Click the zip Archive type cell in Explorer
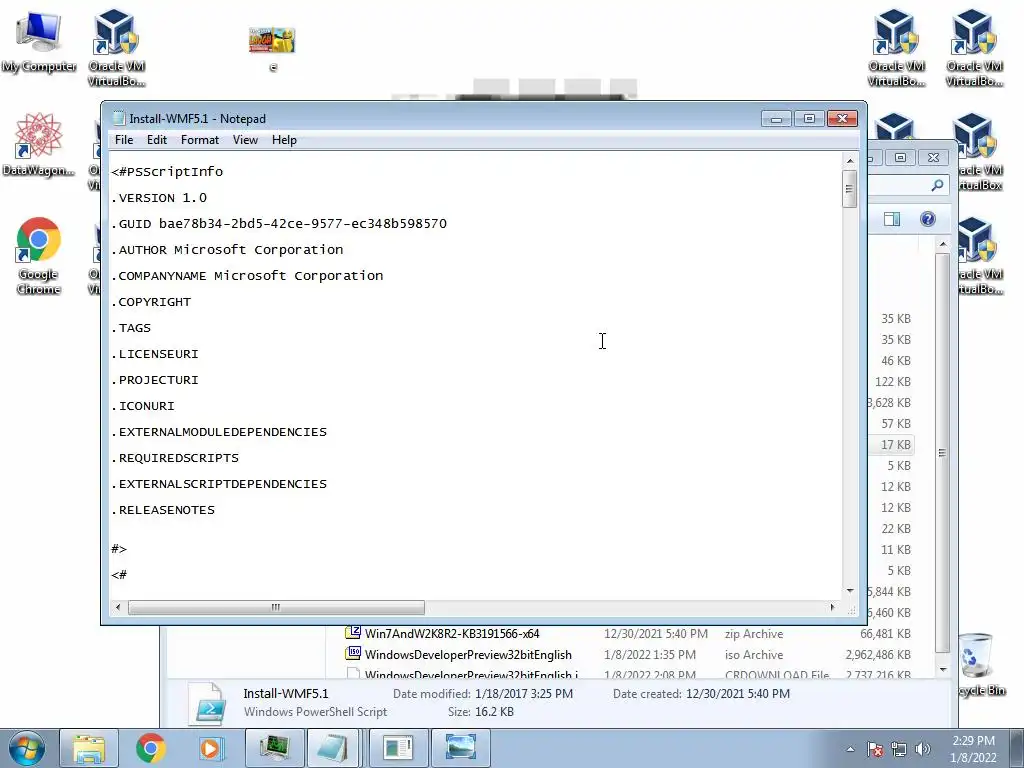 point(754,633)
